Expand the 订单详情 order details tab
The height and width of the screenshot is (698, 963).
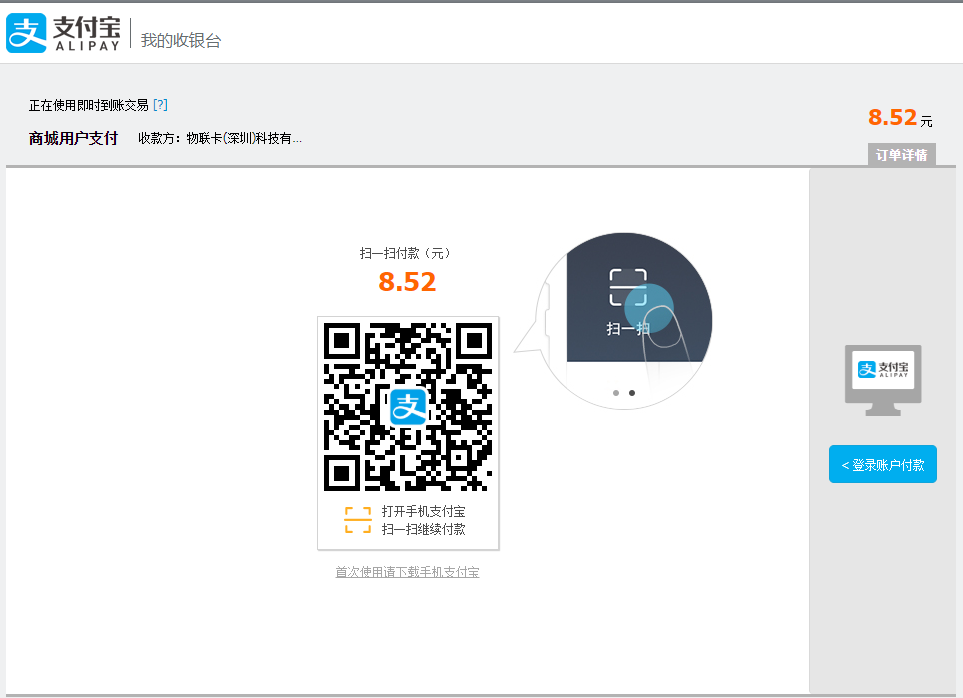pyautogui.click(x=901, y=155)
